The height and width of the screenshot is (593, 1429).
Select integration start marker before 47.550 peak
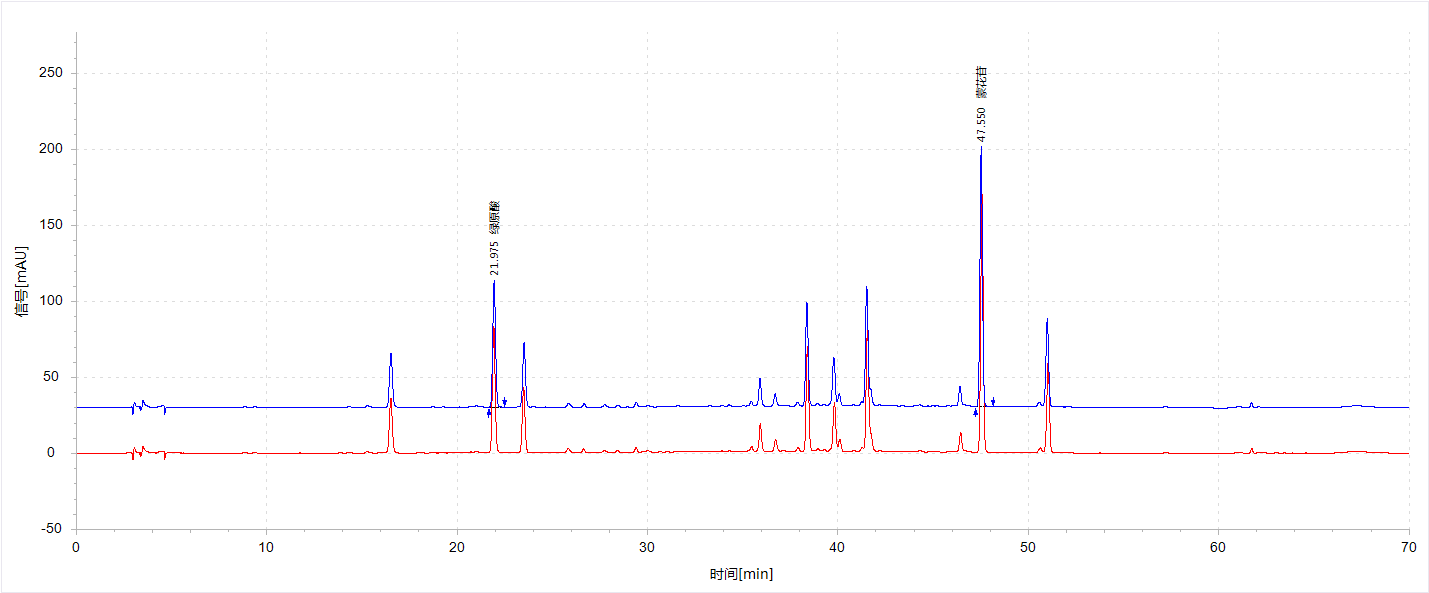coord(975,413)
